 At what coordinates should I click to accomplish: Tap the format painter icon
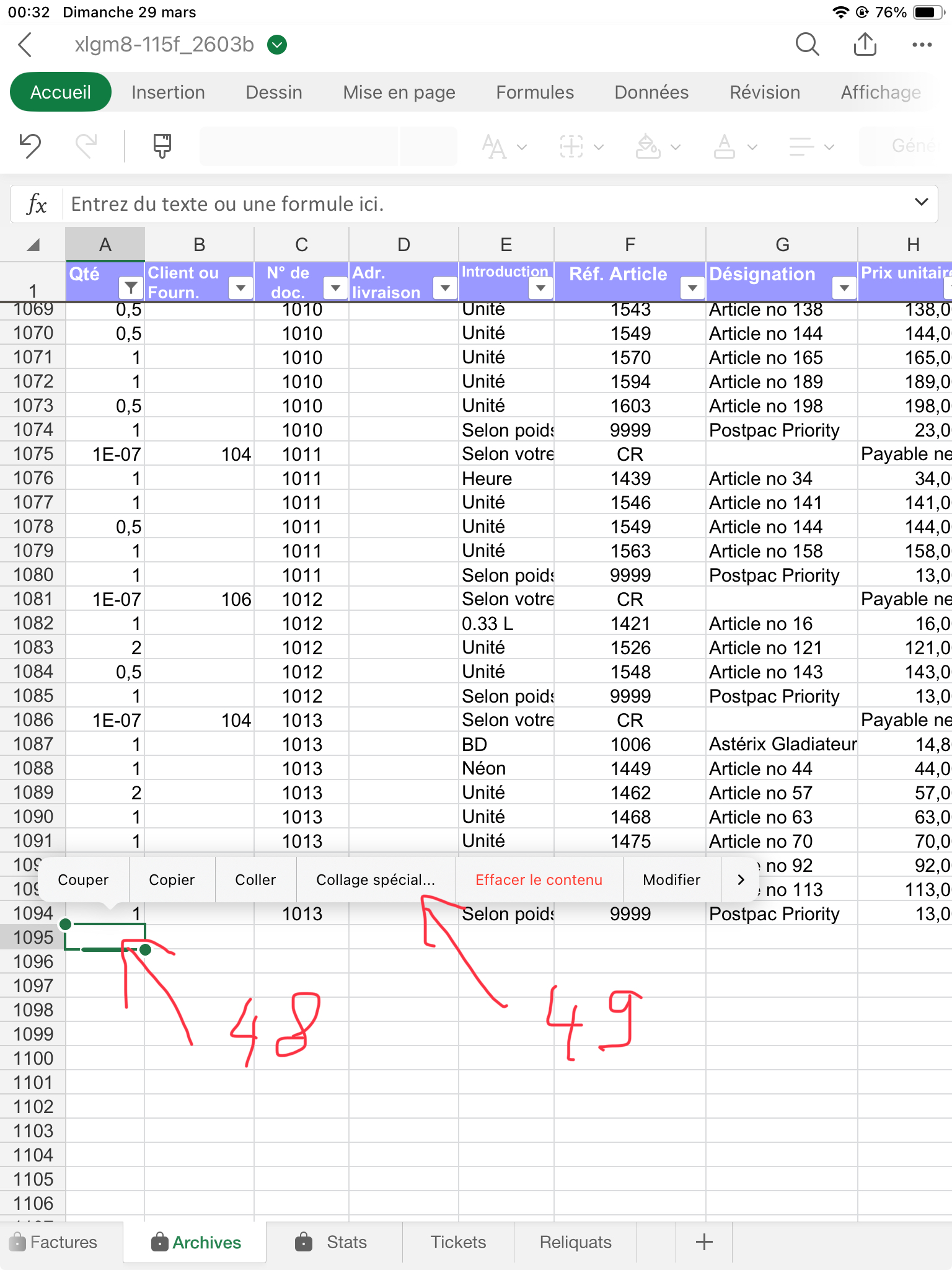[x=162, y=146]
